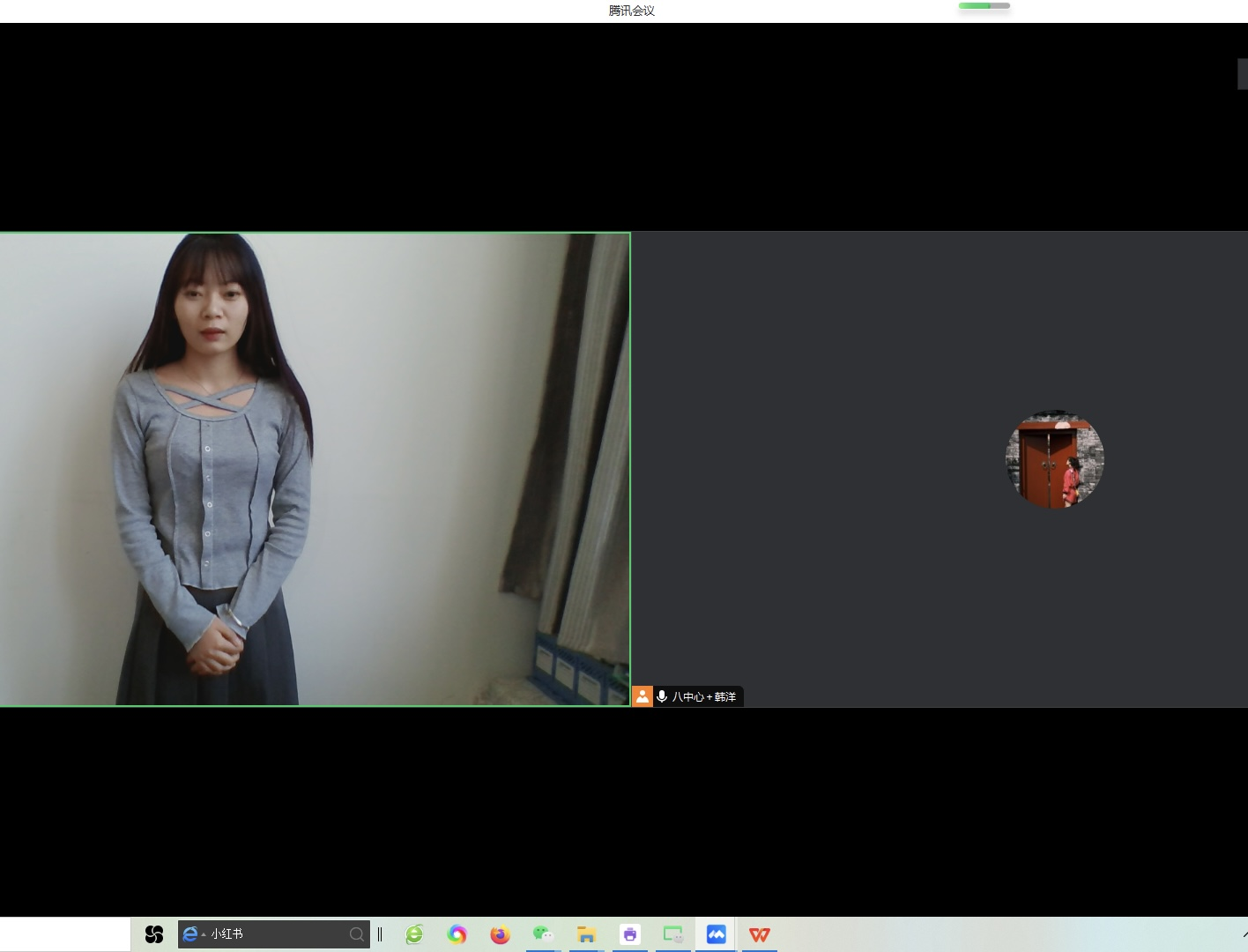Click the magnifier search icon in the taskbar search box
This screenshot has height=952, width=1248.
point(356,934)
